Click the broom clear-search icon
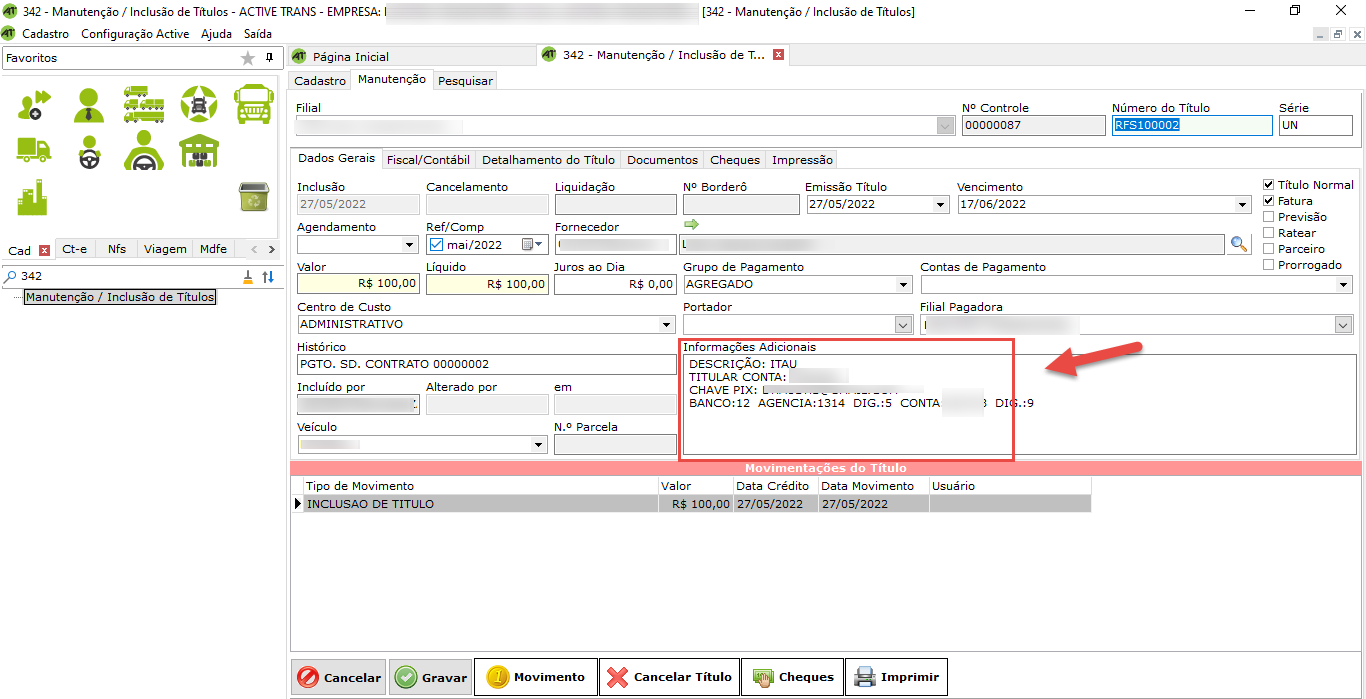The image size is (1366, 699). pos(248,276)
